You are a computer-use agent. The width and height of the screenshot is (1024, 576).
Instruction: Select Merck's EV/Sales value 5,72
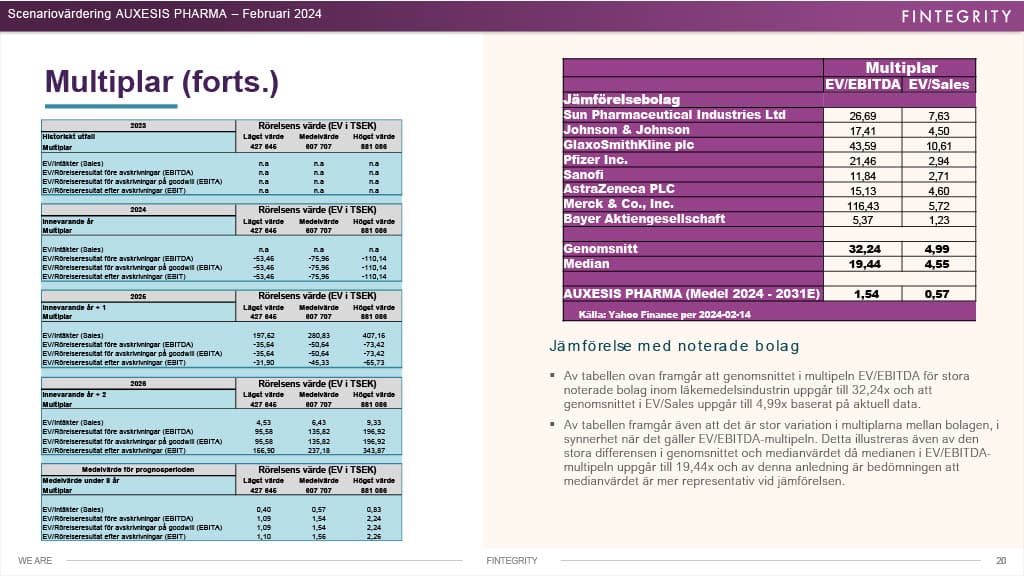pos(938,206)
